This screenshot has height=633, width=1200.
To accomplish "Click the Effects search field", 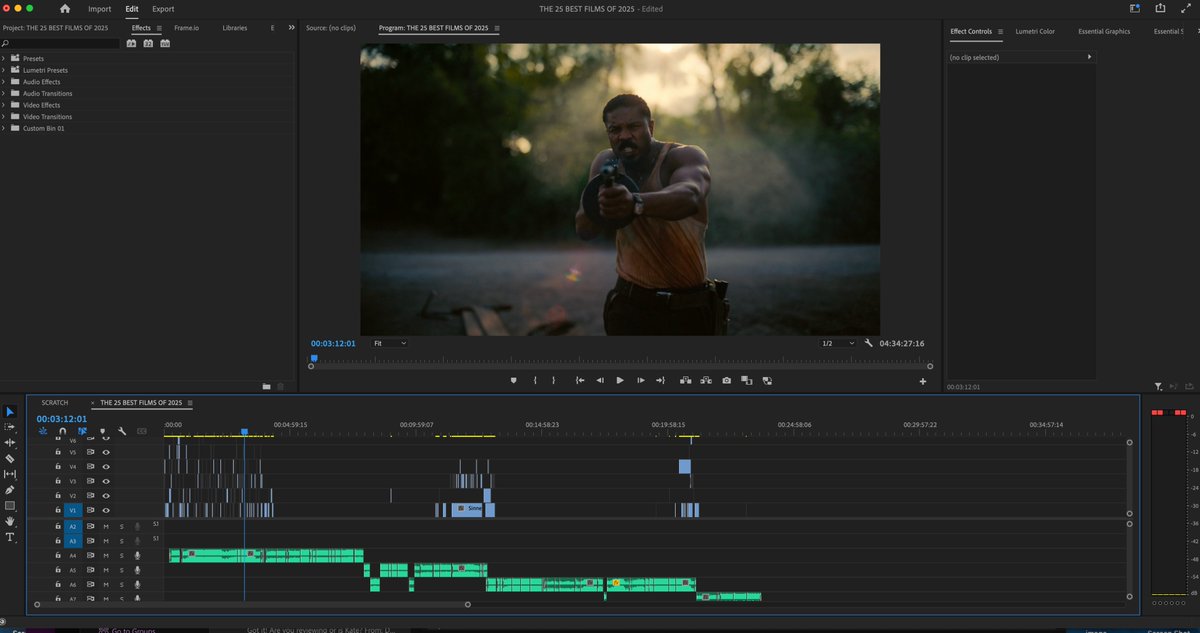I will 60,43.
